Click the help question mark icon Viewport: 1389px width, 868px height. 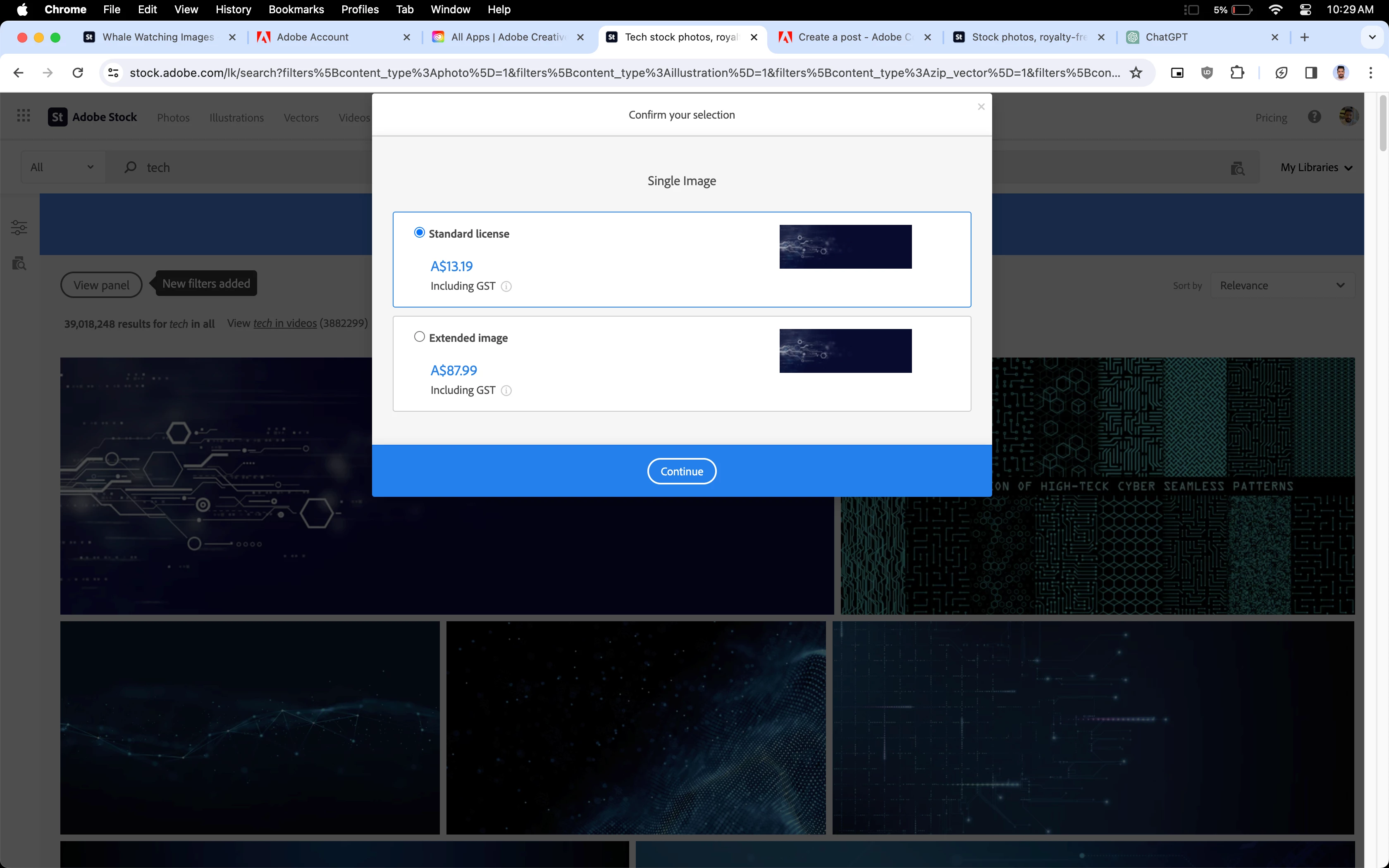[x=1314, y=117]
